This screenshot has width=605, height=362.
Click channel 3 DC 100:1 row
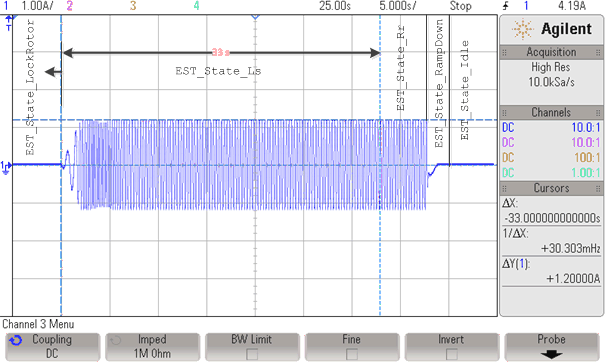(x=551, y=157)
